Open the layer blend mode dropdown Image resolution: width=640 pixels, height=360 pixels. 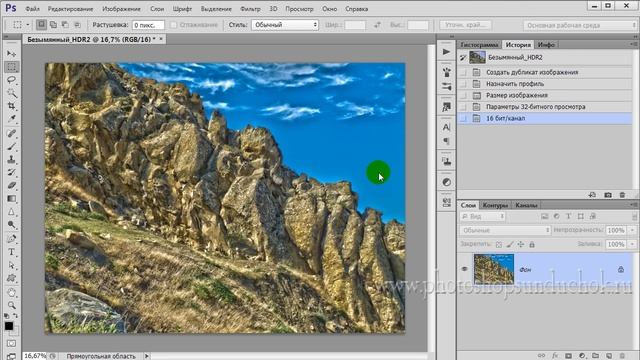[505, 230]
